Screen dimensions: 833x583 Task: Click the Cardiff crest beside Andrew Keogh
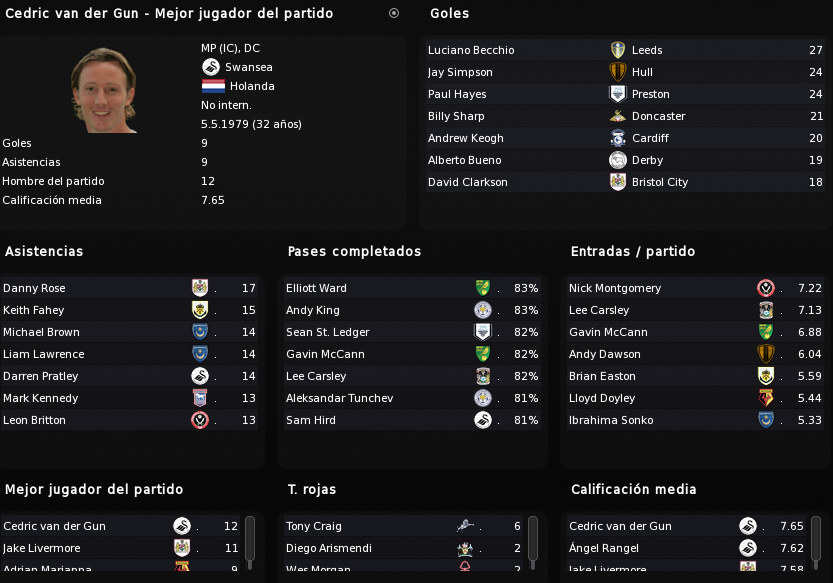click(617, 138)
